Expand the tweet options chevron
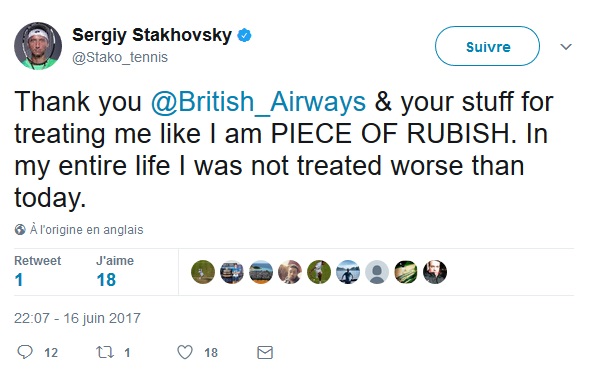 click(566, 47)
